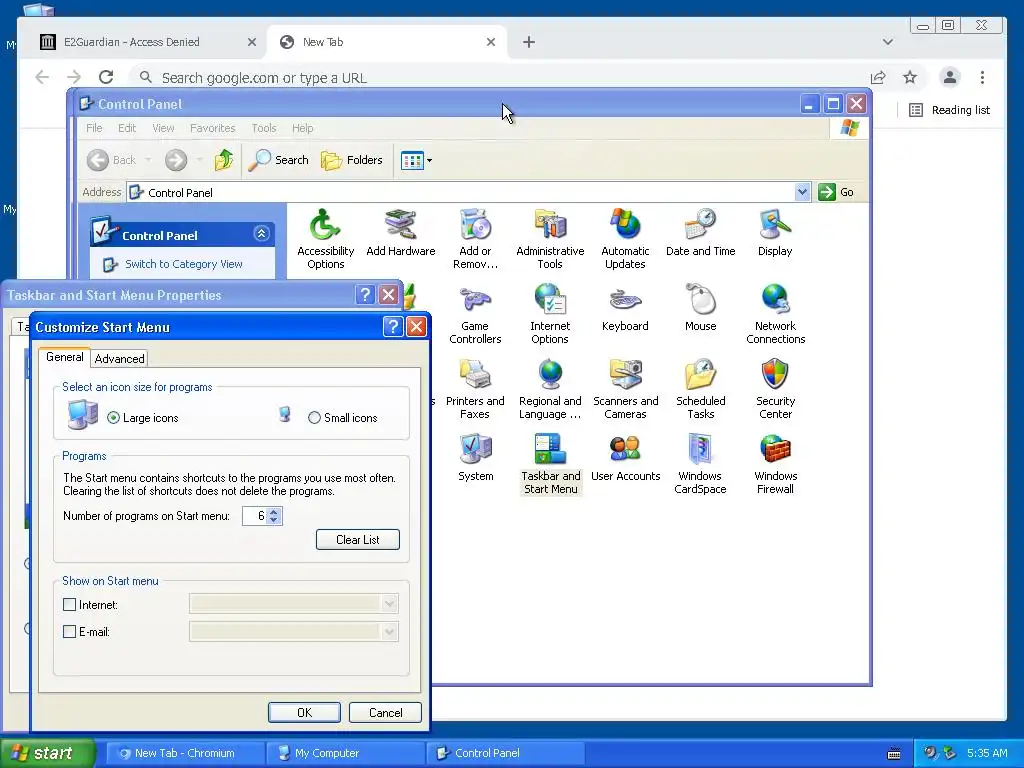1024x768 pixels.
Task: Click the Up folder toolbar icon
Action: click(x=223, y=160)
